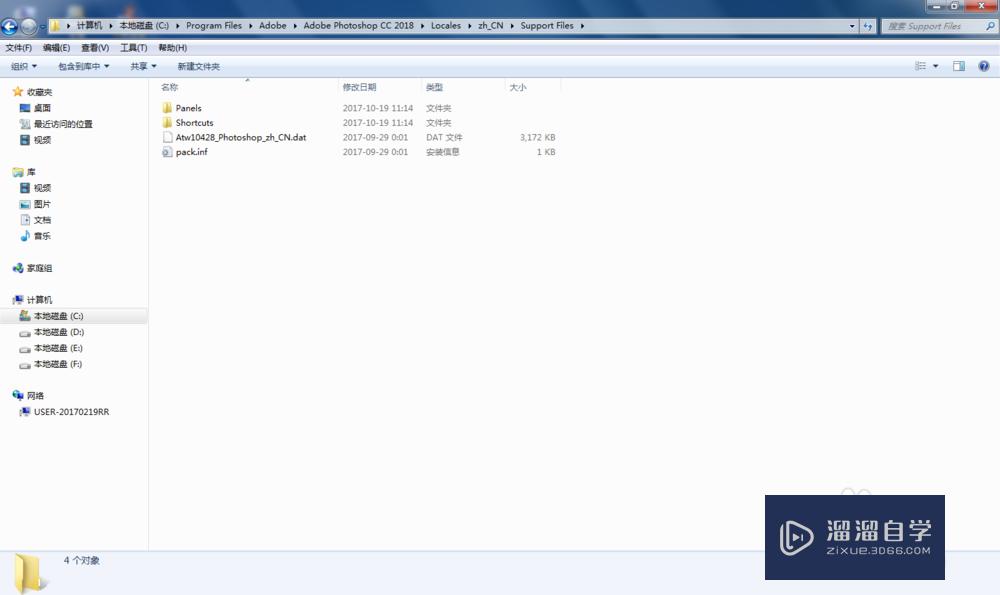
Task: Click the 音乐 music library icon
Action: 25,236
